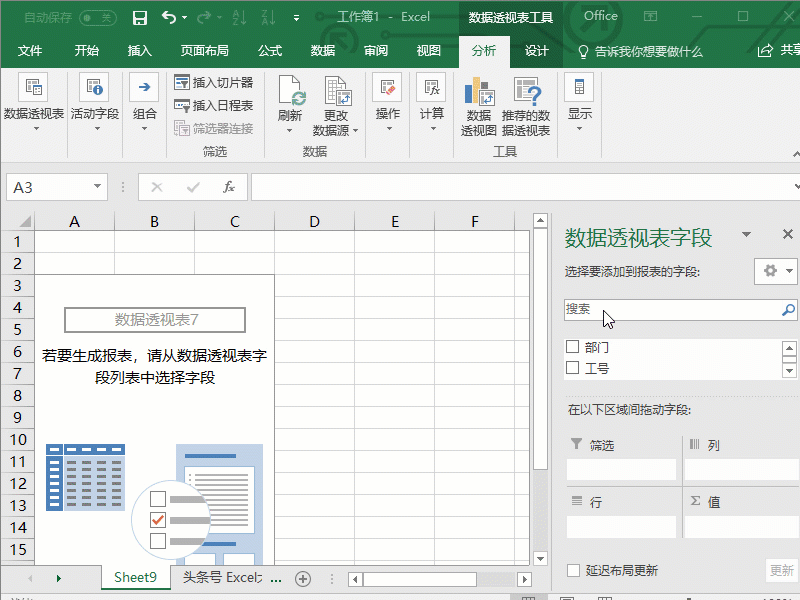
Task: Check the 工号 field checkbox
Action: click(x=572, y=367)
